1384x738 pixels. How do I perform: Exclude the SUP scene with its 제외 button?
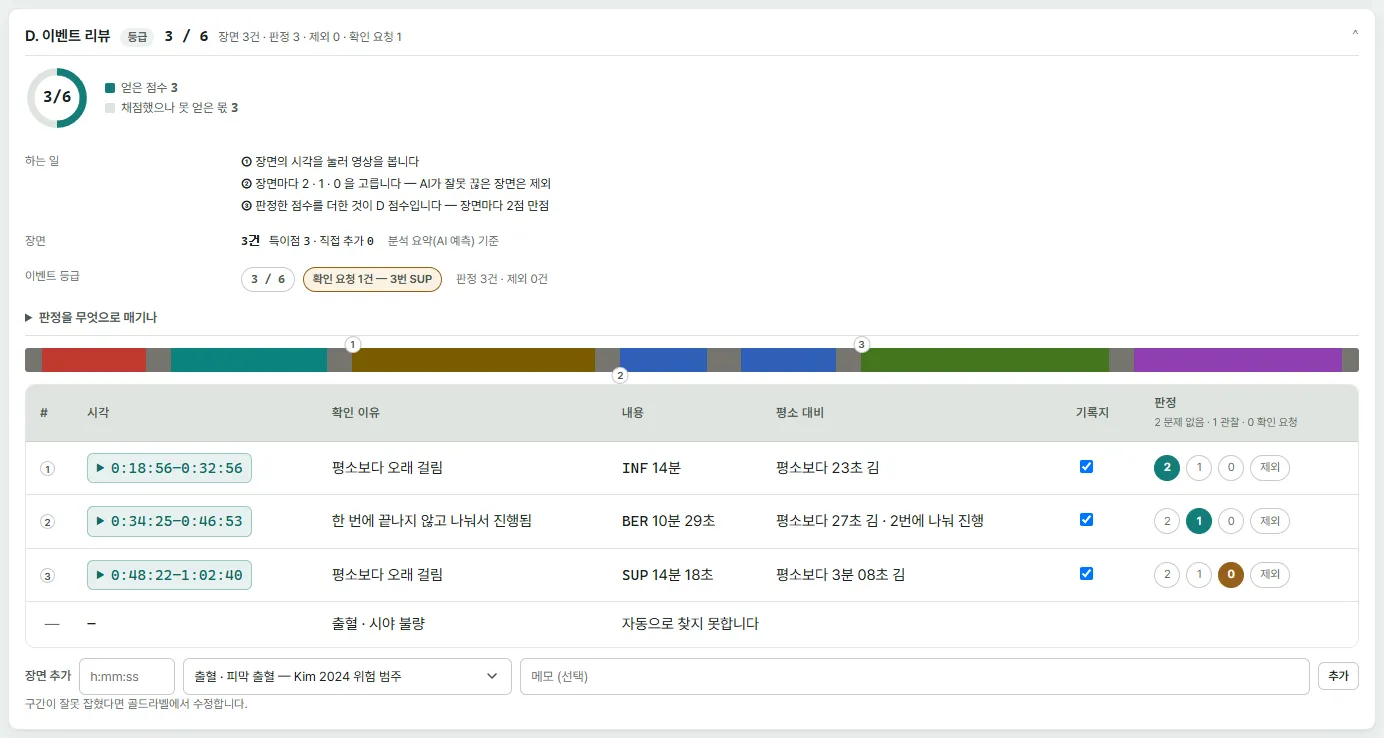[x=1270, y=575]
